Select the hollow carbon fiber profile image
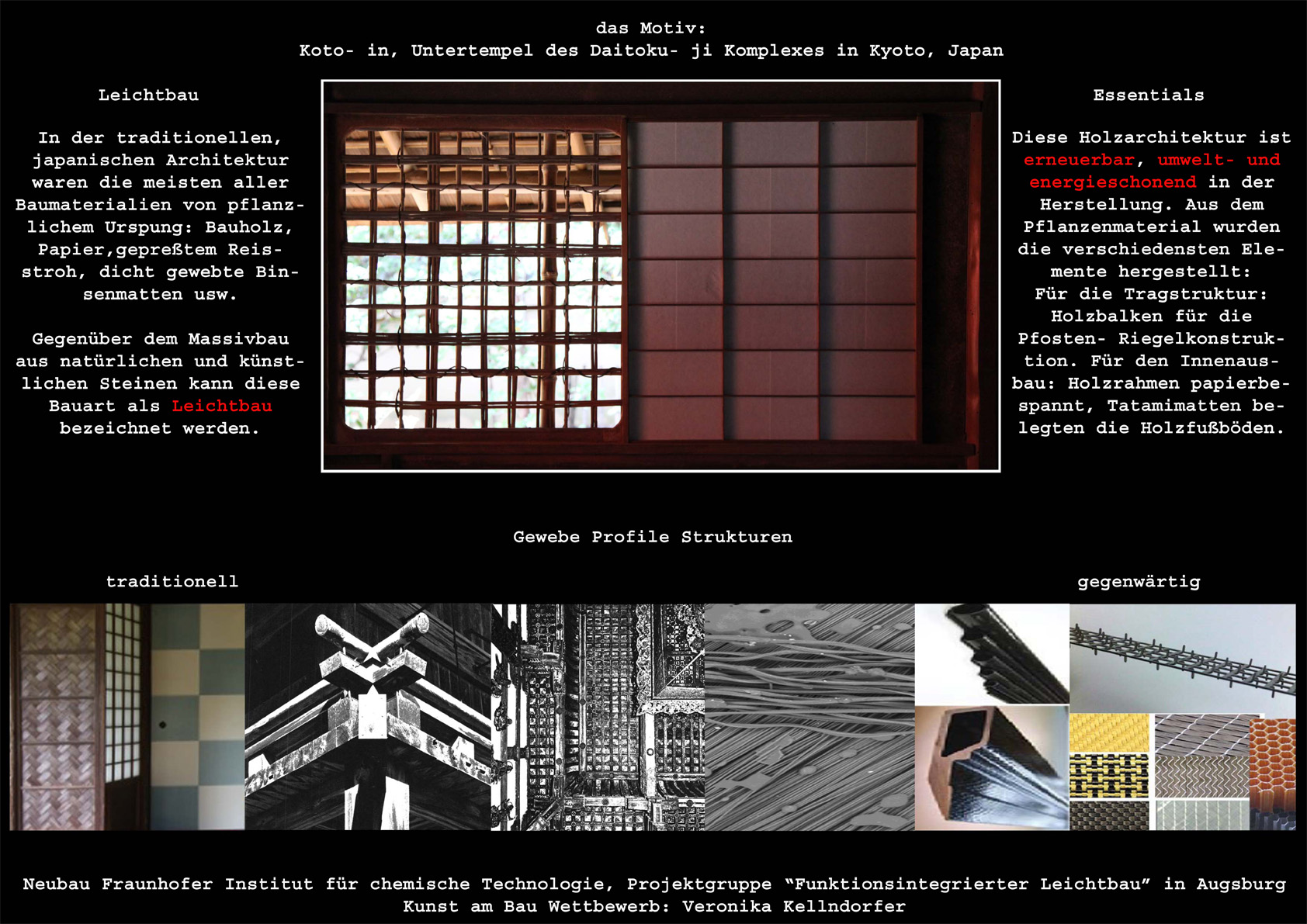Image resolution: width=1307 pixels, height=924 pixels. coord(992,768)
